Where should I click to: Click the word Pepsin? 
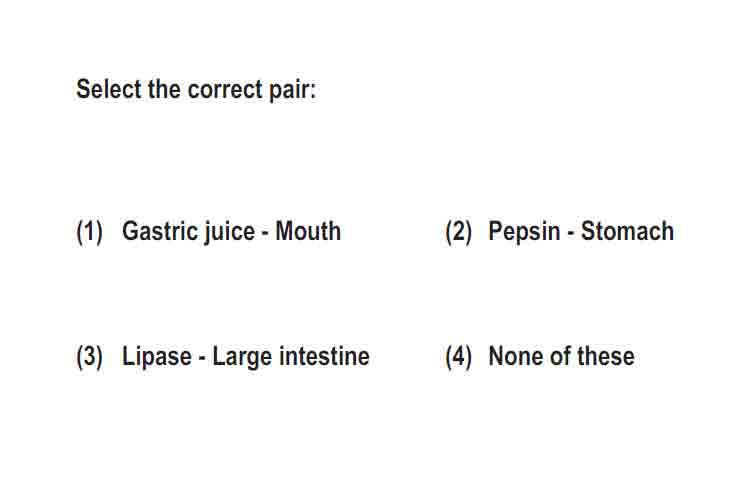point(524,233)
